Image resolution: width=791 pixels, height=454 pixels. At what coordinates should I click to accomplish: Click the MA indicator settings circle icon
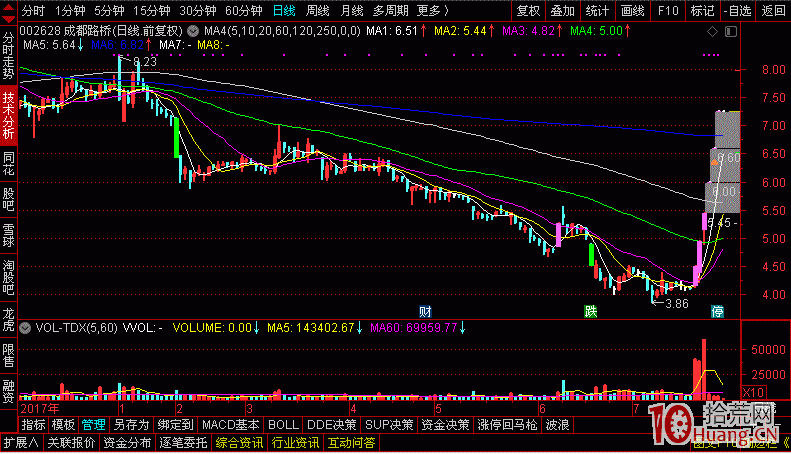coord(193,31)
